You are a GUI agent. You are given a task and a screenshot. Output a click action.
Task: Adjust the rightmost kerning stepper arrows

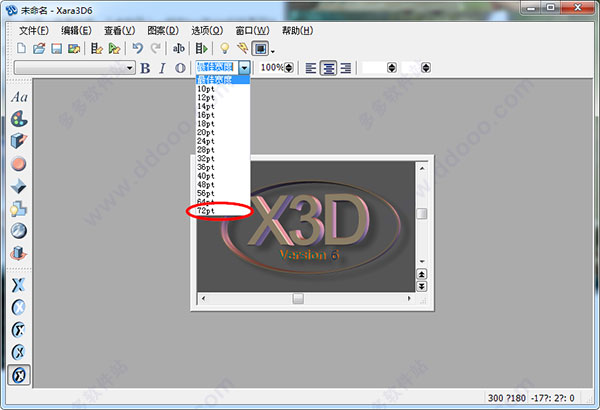(426, 68)
